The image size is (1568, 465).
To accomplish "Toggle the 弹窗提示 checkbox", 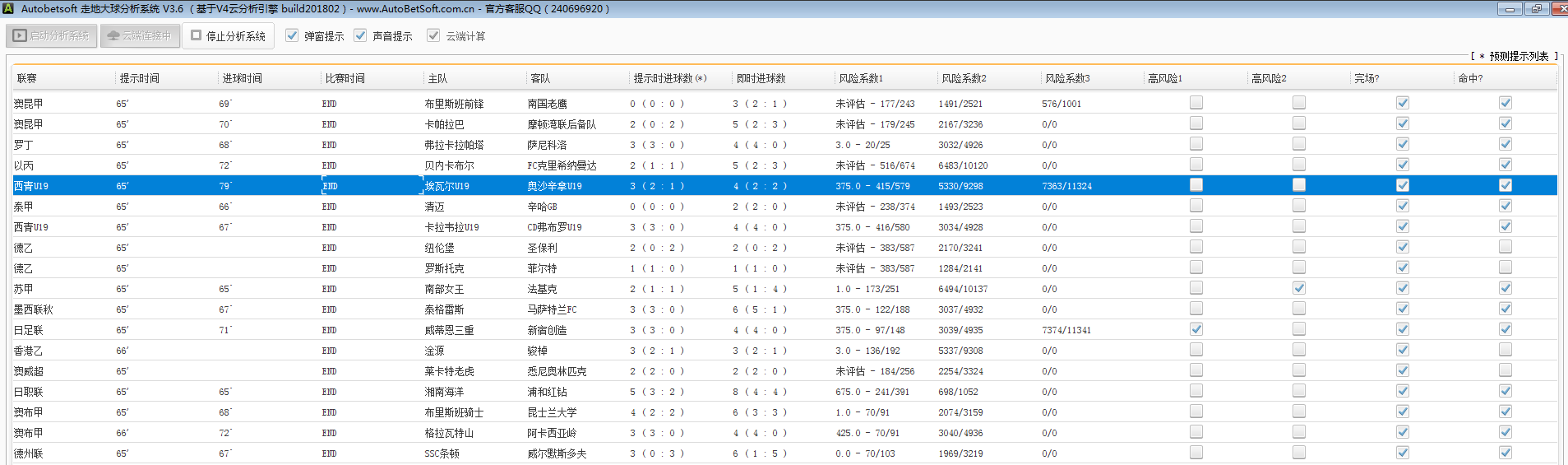I will click(x=292, y=36).
